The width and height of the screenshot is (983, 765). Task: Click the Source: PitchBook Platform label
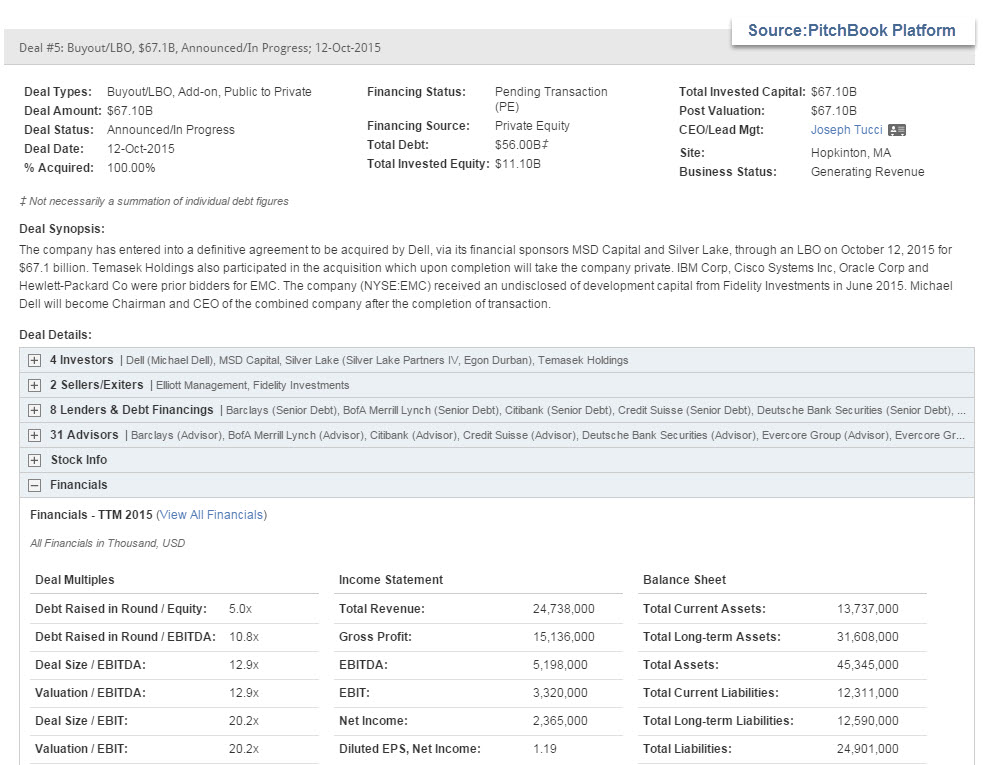coord(851,30)
